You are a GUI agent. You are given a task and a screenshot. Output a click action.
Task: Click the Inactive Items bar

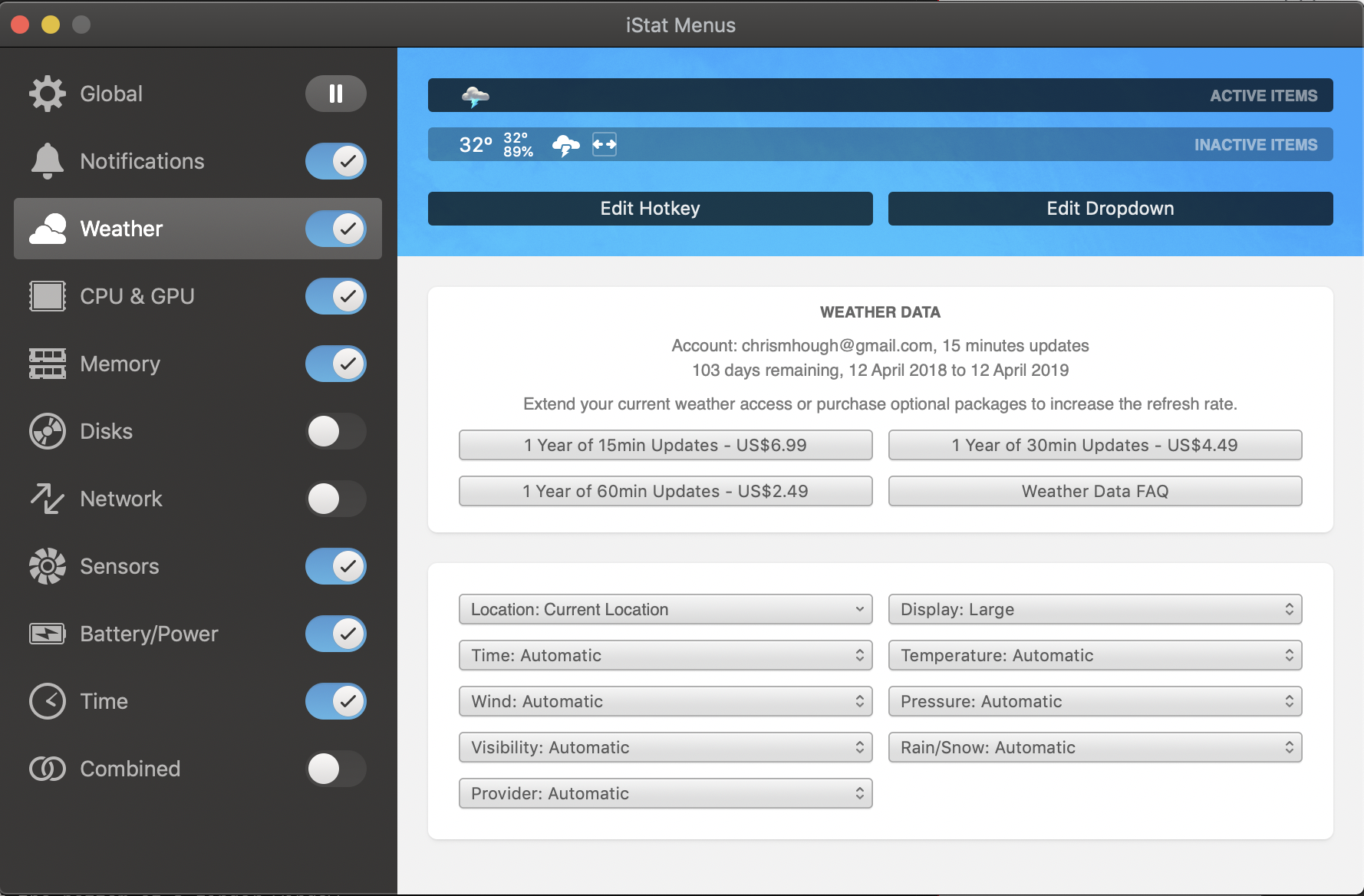[881, 144]
